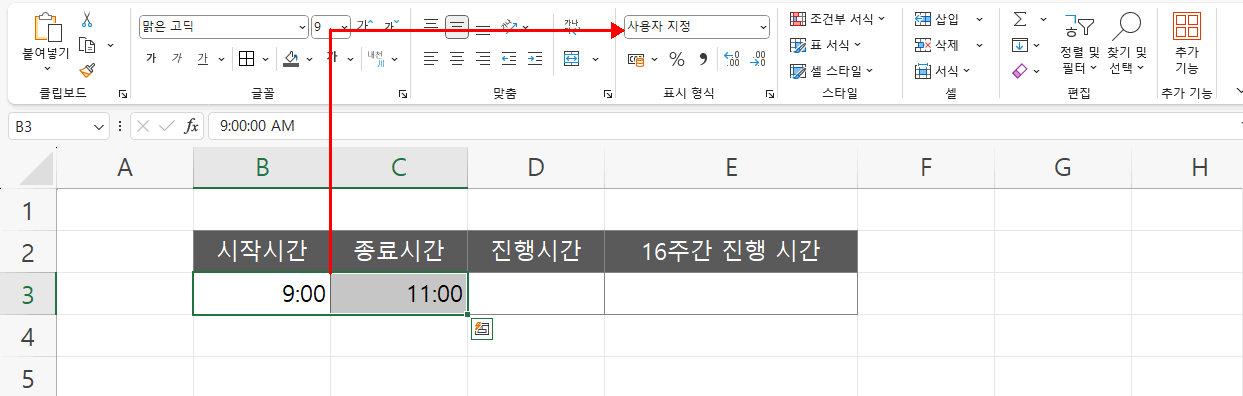This screenshot has height=396, width=1243.
Task: Click the increase decimal icon
Action: tap(731, 59)
